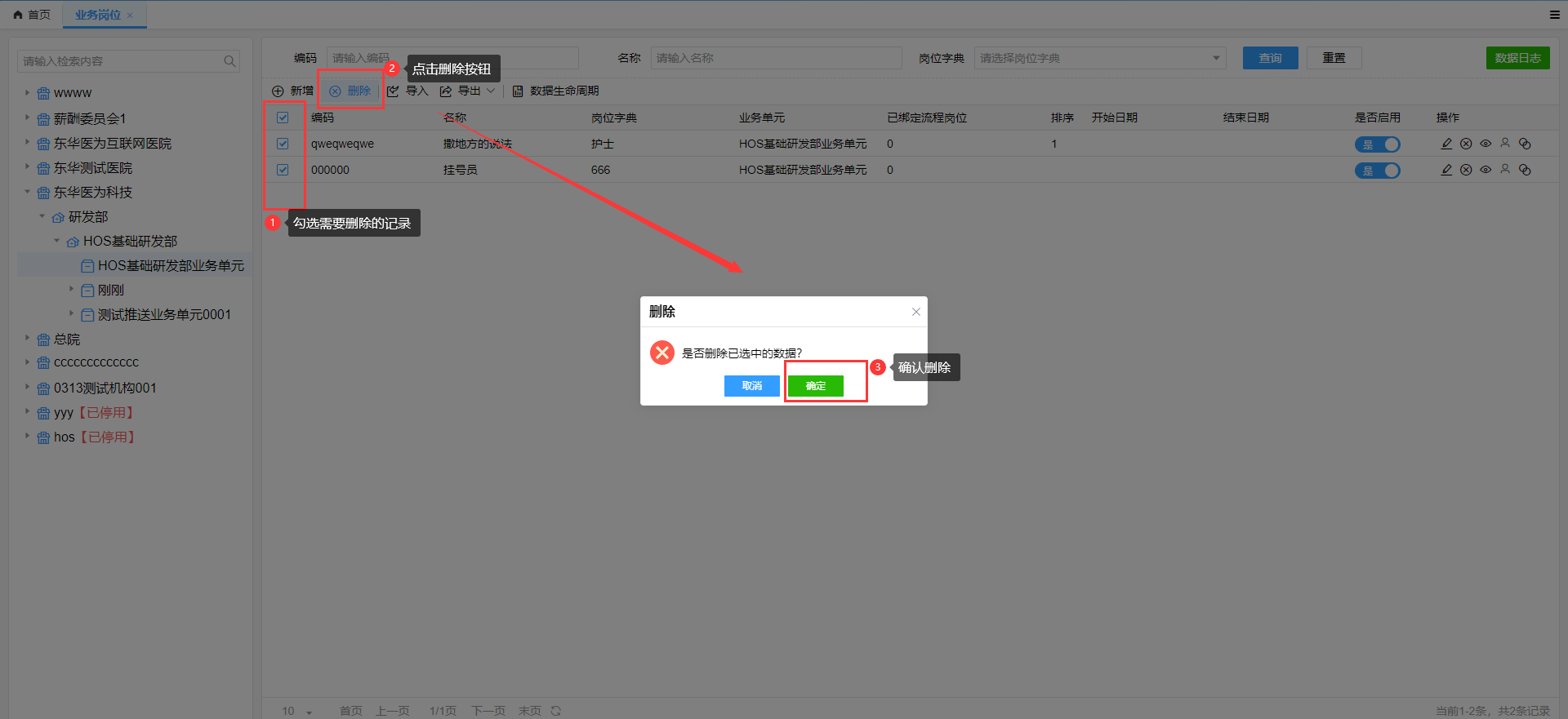Go to 末页 in pagination

529,711
